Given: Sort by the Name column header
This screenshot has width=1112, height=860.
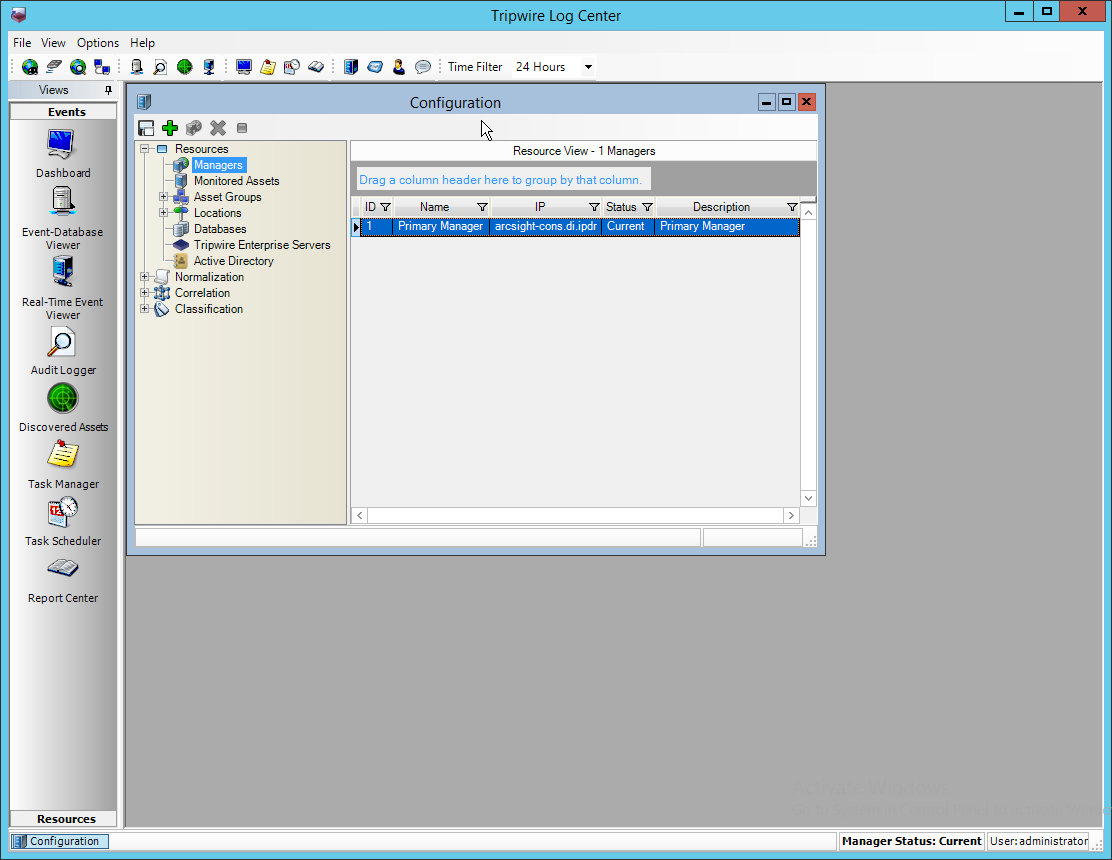Looking at the screenshot, I should pos(434,207).
